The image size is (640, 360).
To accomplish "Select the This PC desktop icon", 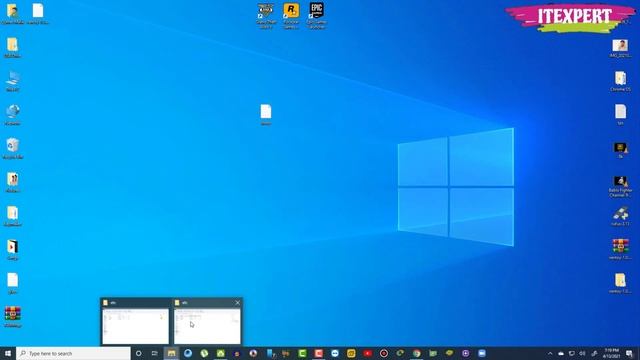I will 13,81.
